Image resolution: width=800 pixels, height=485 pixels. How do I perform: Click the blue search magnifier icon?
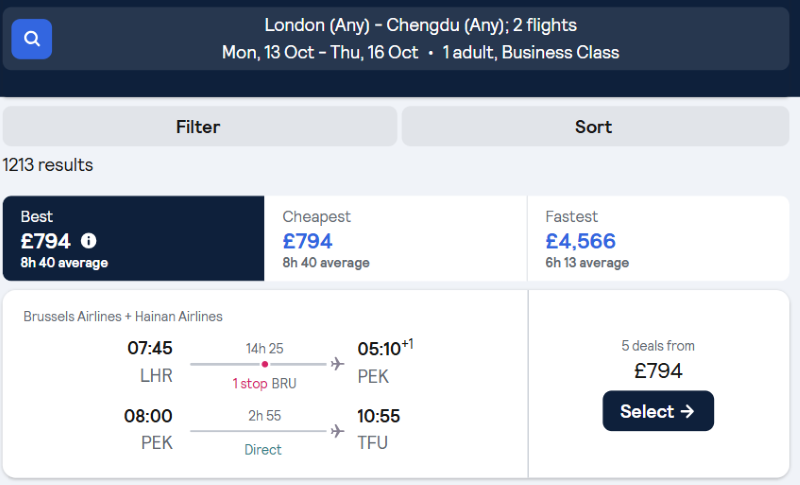click(x=32, y=39)
